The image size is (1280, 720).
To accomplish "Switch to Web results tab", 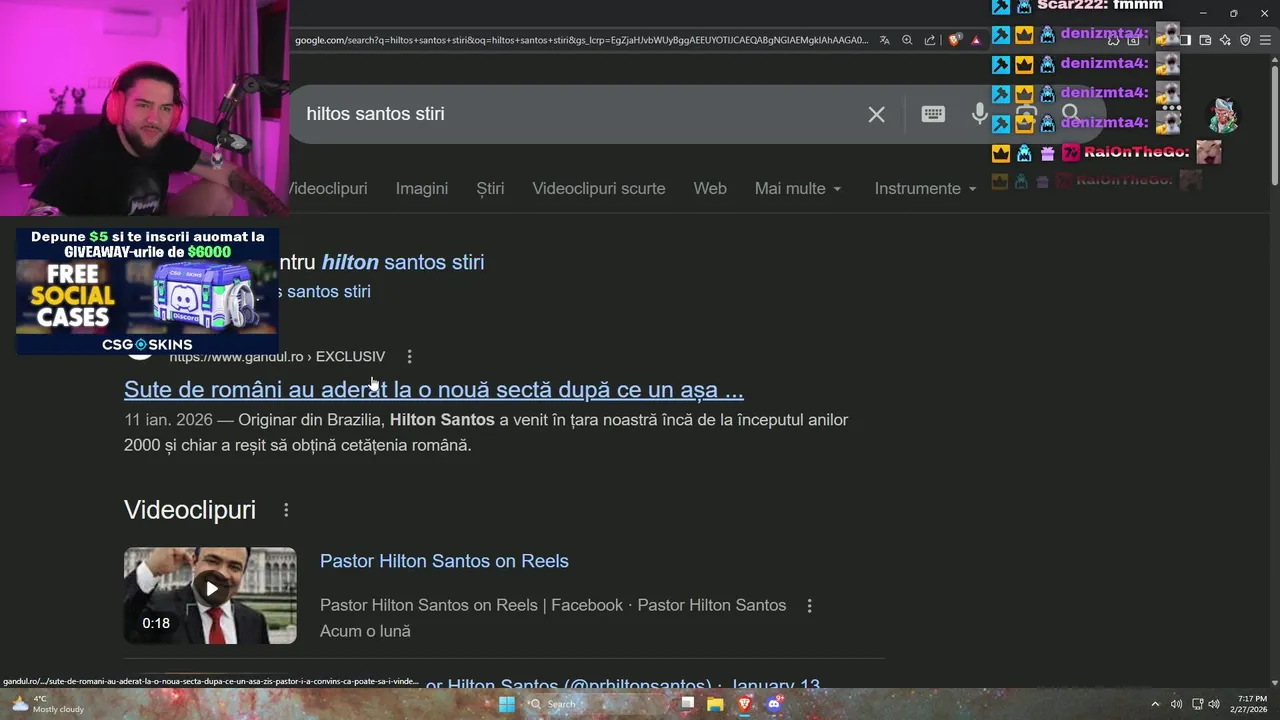I will click(710, 188).
